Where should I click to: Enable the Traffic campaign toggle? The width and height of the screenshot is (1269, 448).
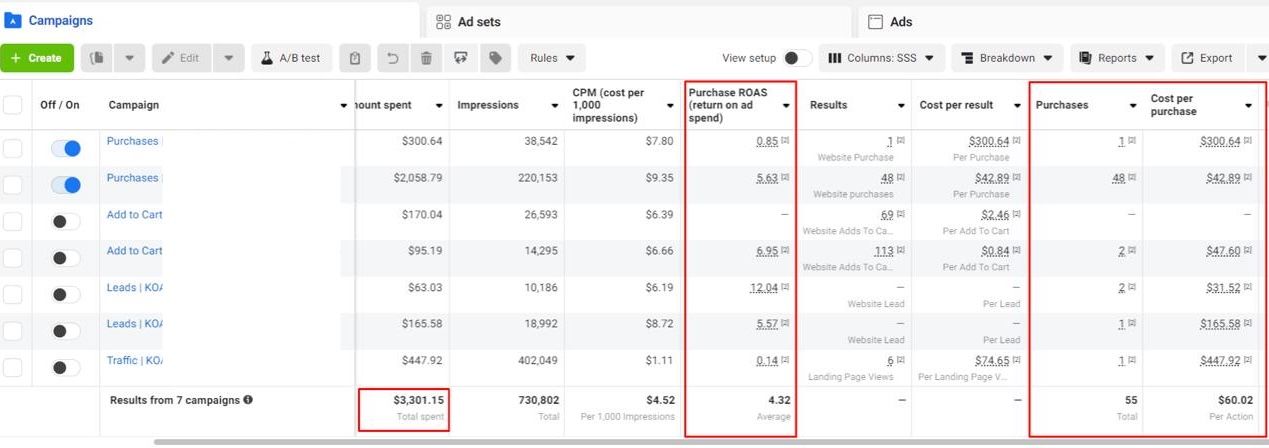[66, 367]
